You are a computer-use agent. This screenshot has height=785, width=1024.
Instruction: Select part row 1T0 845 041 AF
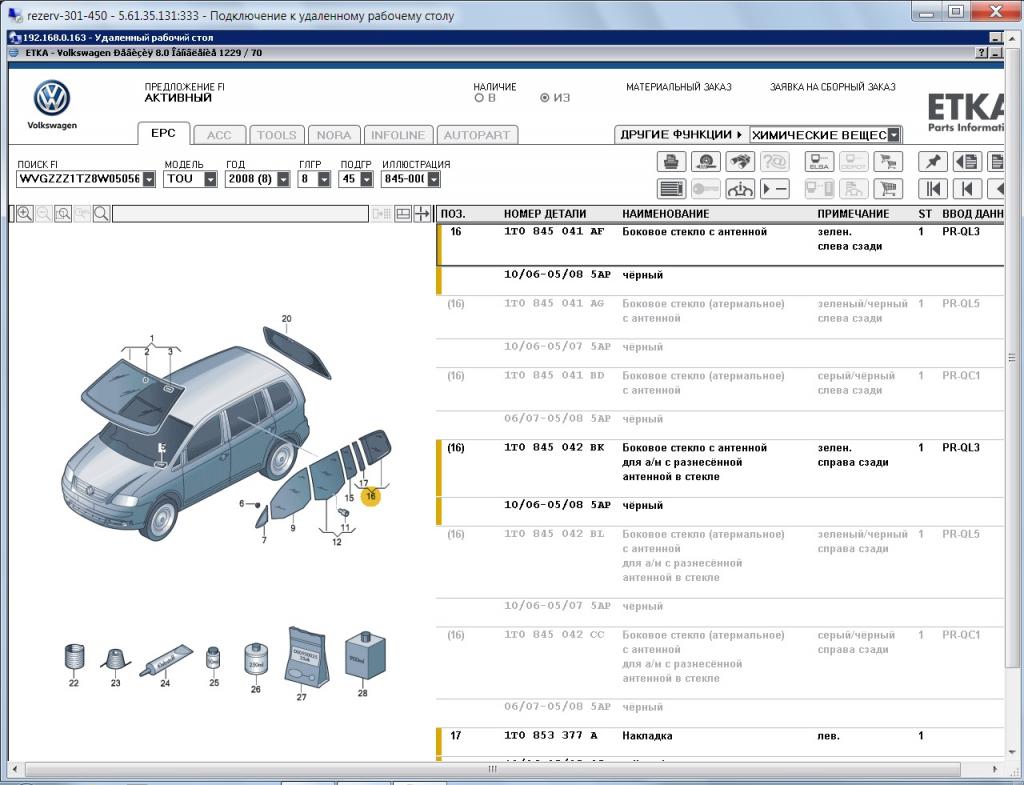click(x=720, y=245)
